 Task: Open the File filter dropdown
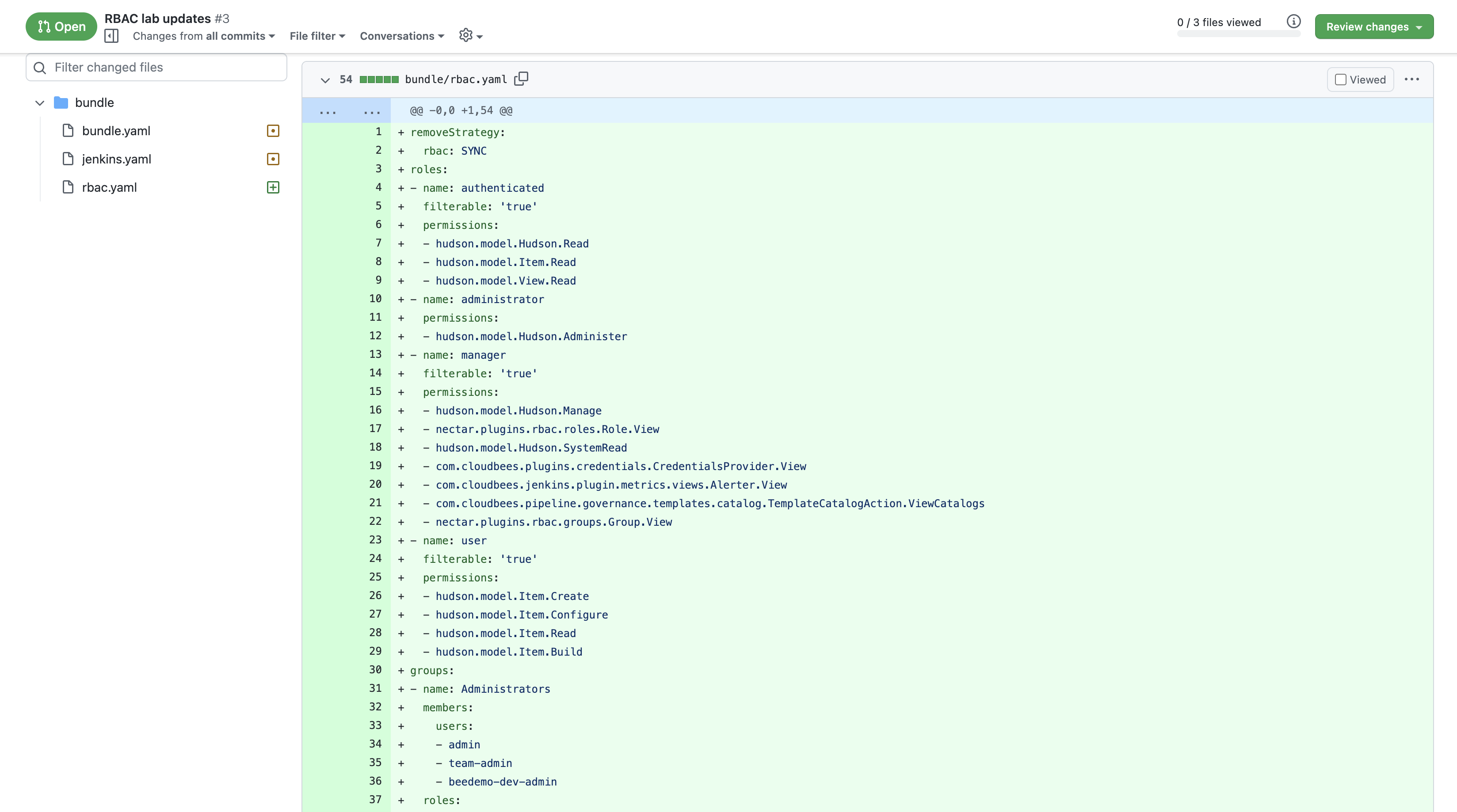(317, 36)
